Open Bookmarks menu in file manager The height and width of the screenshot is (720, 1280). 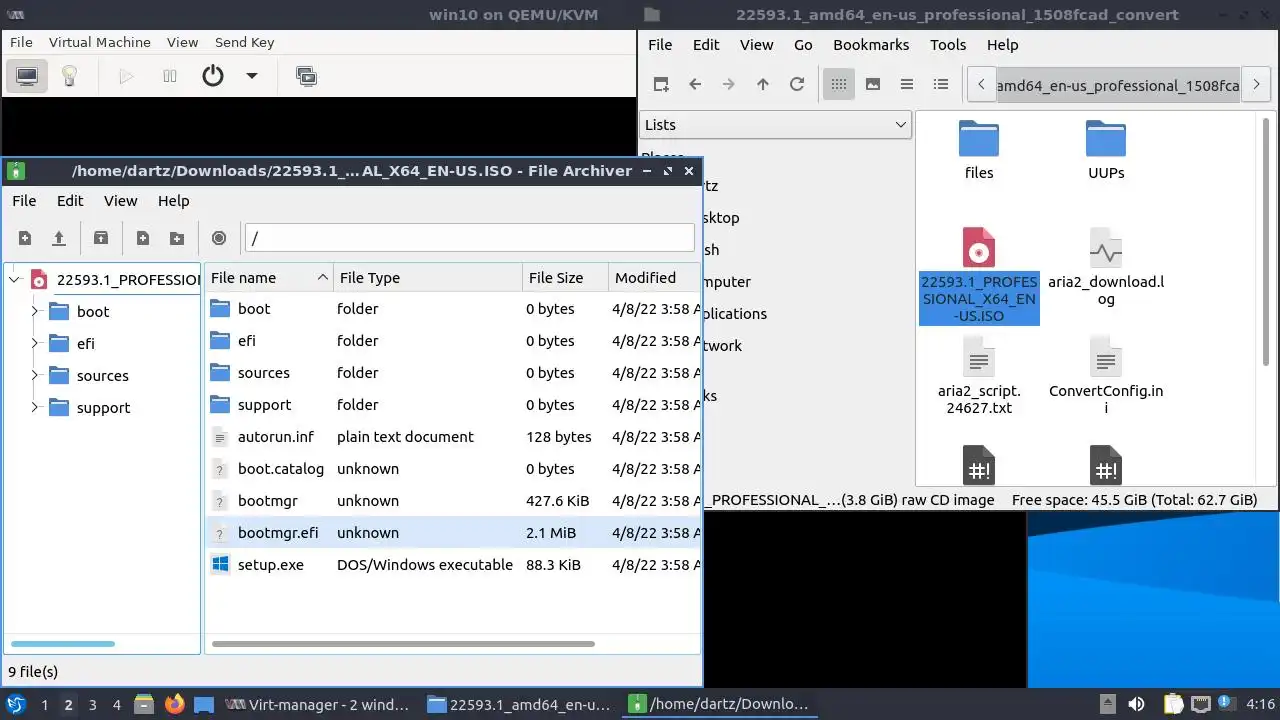[871, 44]
